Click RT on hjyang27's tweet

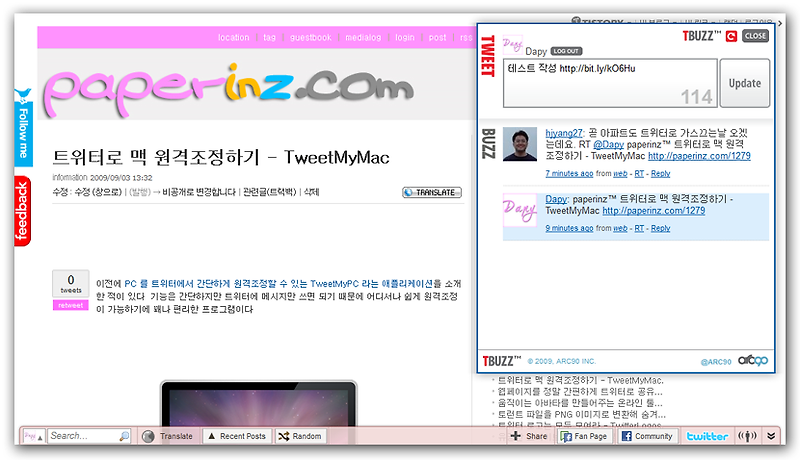[639, 173]
